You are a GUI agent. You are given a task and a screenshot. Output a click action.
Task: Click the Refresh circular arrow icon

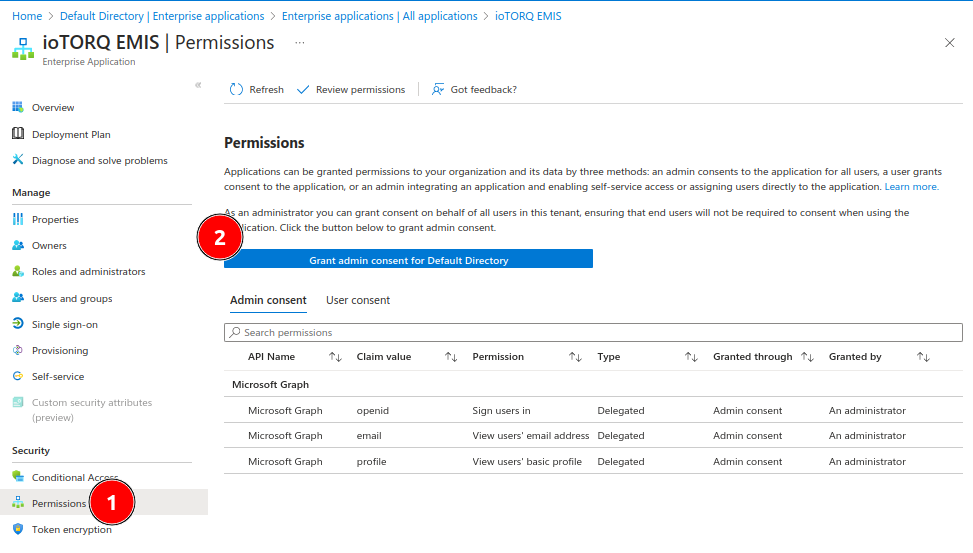236,89
